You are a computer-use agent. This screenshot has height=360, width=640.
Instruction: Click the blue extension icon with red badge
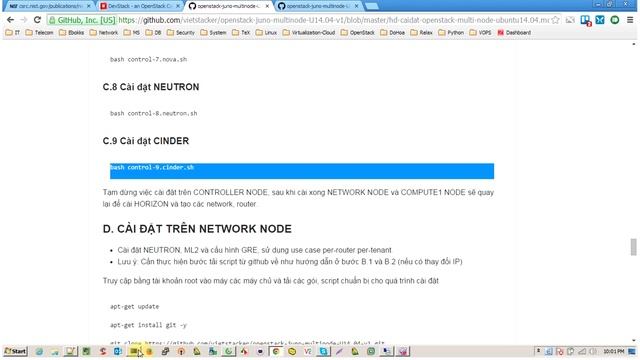(585, 20)
